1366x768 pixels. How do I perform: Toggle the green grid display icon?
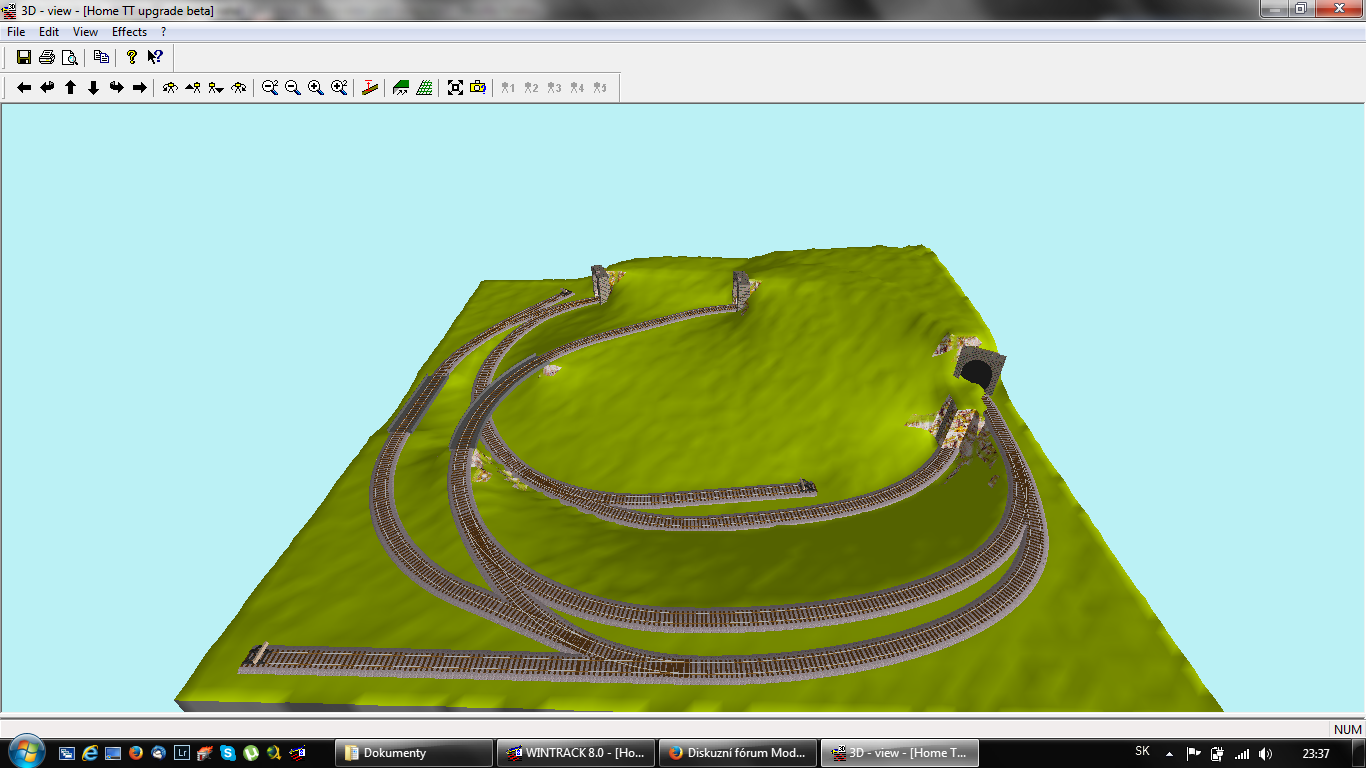424,88
